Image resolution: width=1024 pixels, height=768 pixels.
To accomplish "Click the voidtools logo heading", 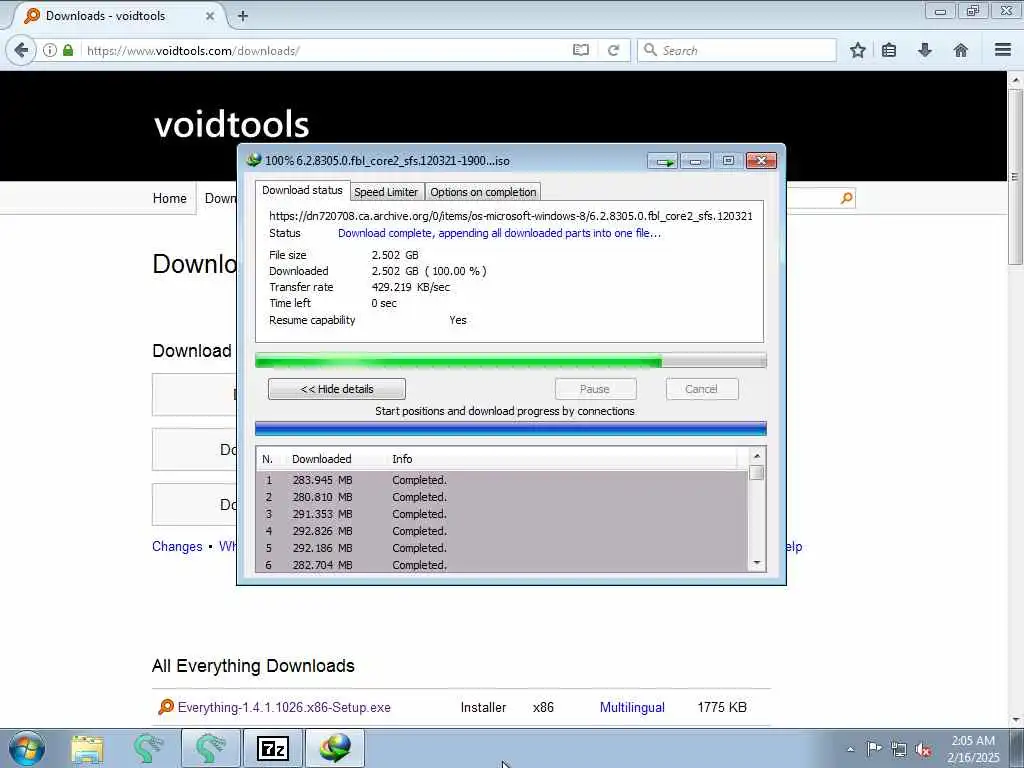I will (x=231, y=123).
